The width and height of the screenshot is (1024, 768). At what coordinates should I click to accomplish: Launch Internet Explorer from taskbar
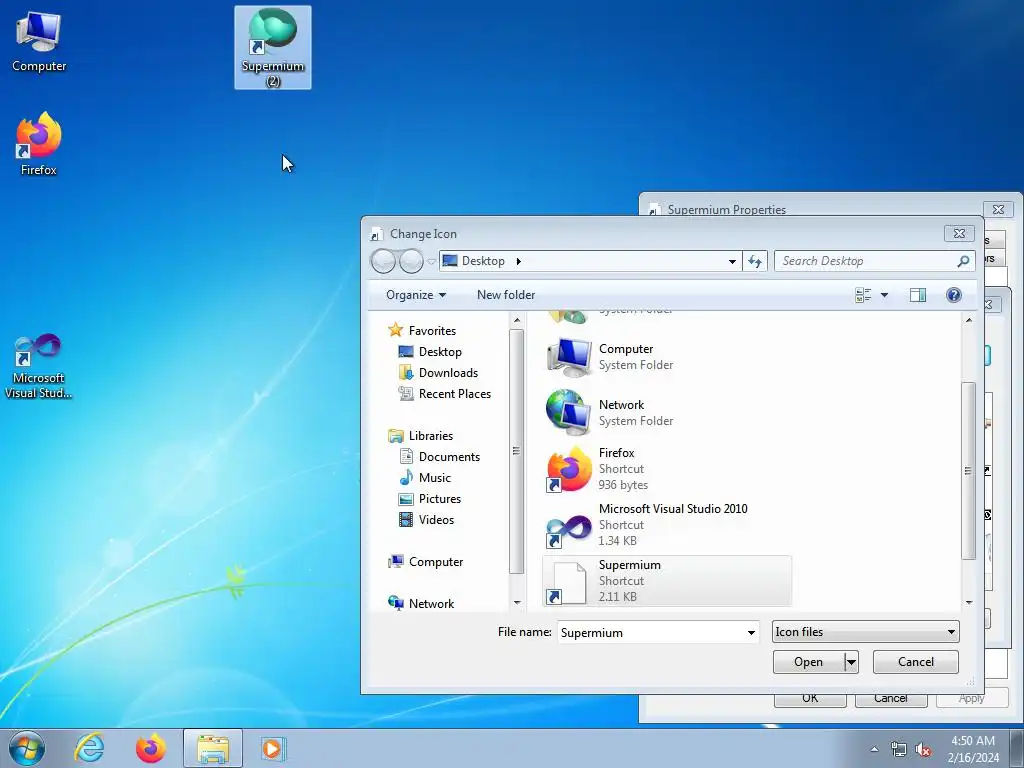pos(89,748)
